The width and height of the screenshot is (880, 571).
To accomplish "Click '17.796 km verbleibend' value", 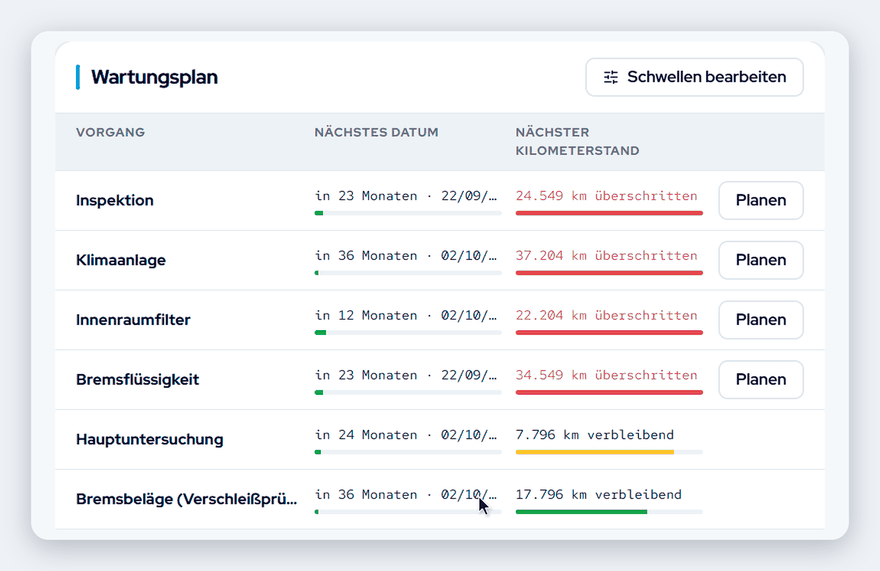I will (599, 495).
